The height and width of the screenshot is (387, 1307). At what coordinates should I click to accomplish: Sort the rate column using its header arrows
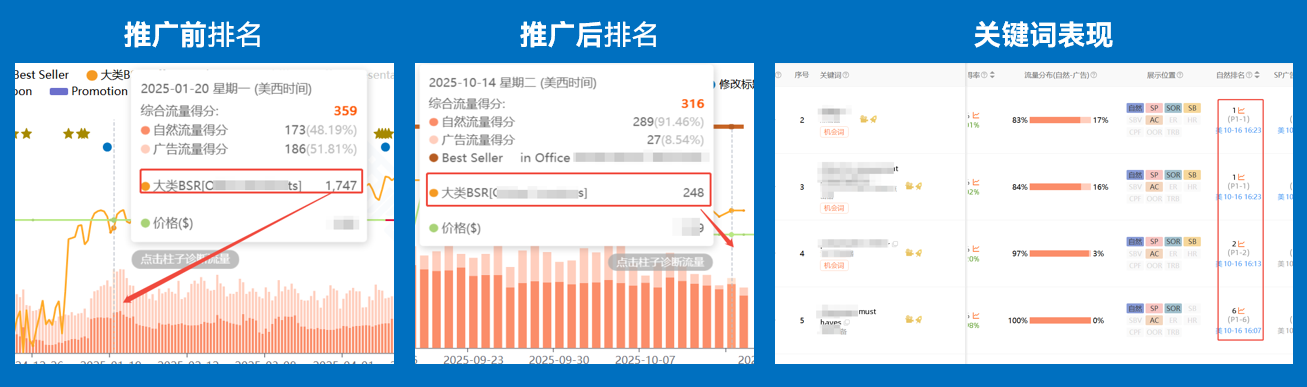pos(992,75)
